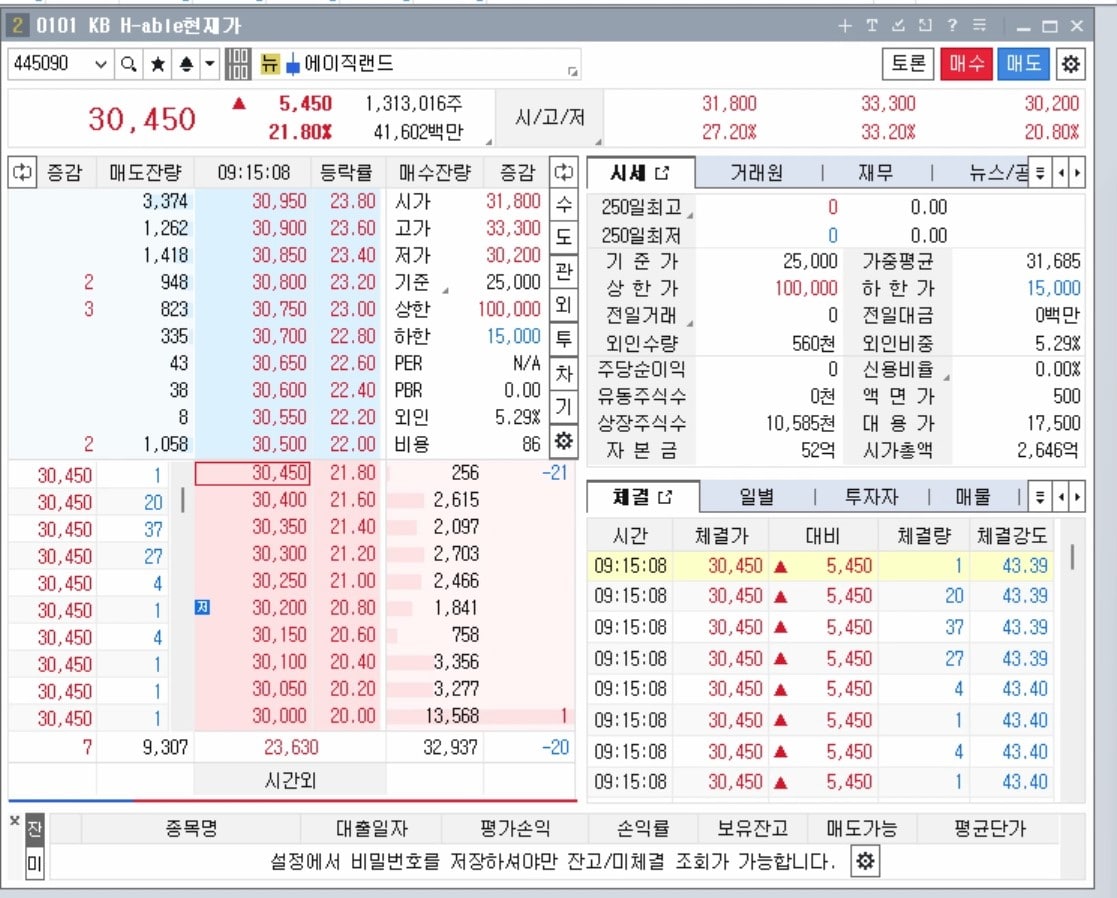Click the 관 side button

(x=563, y=271)
